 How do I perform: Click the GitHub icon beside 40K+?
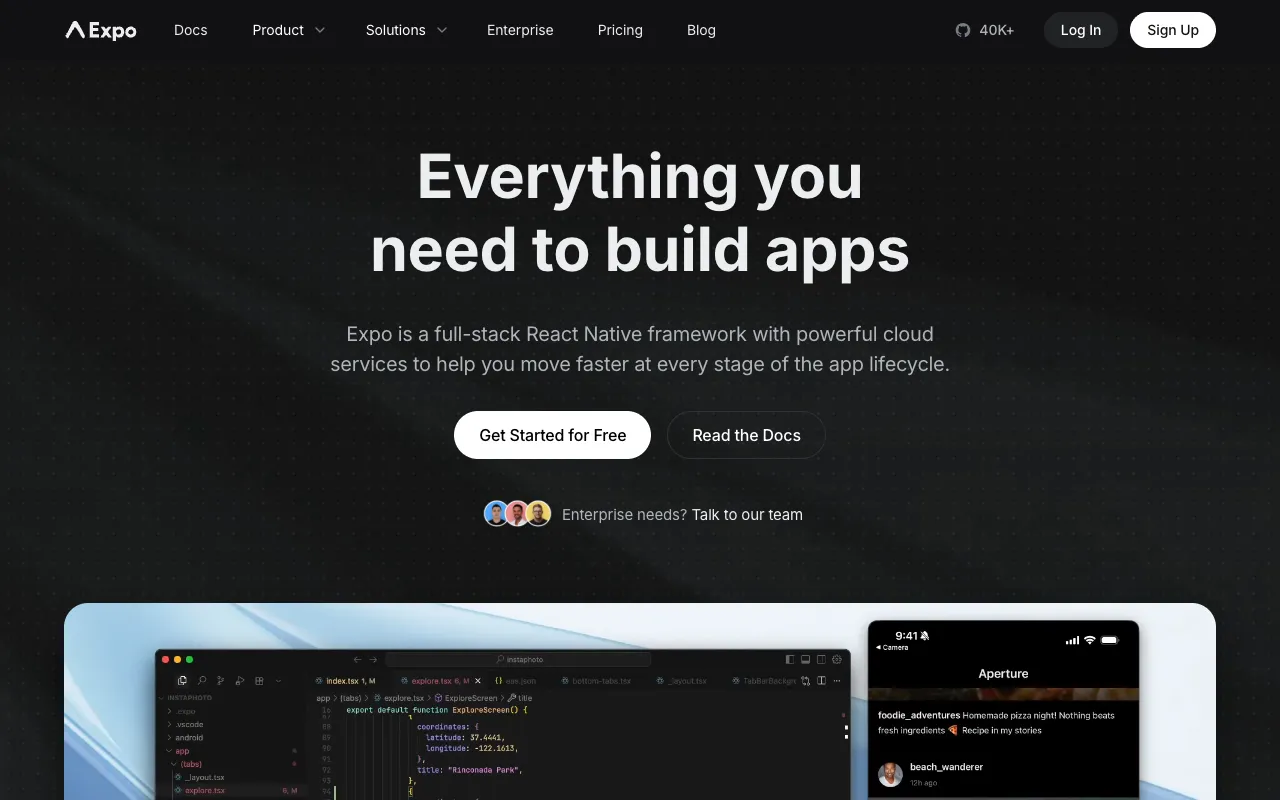pyautogui.click(x=961, y=30)
